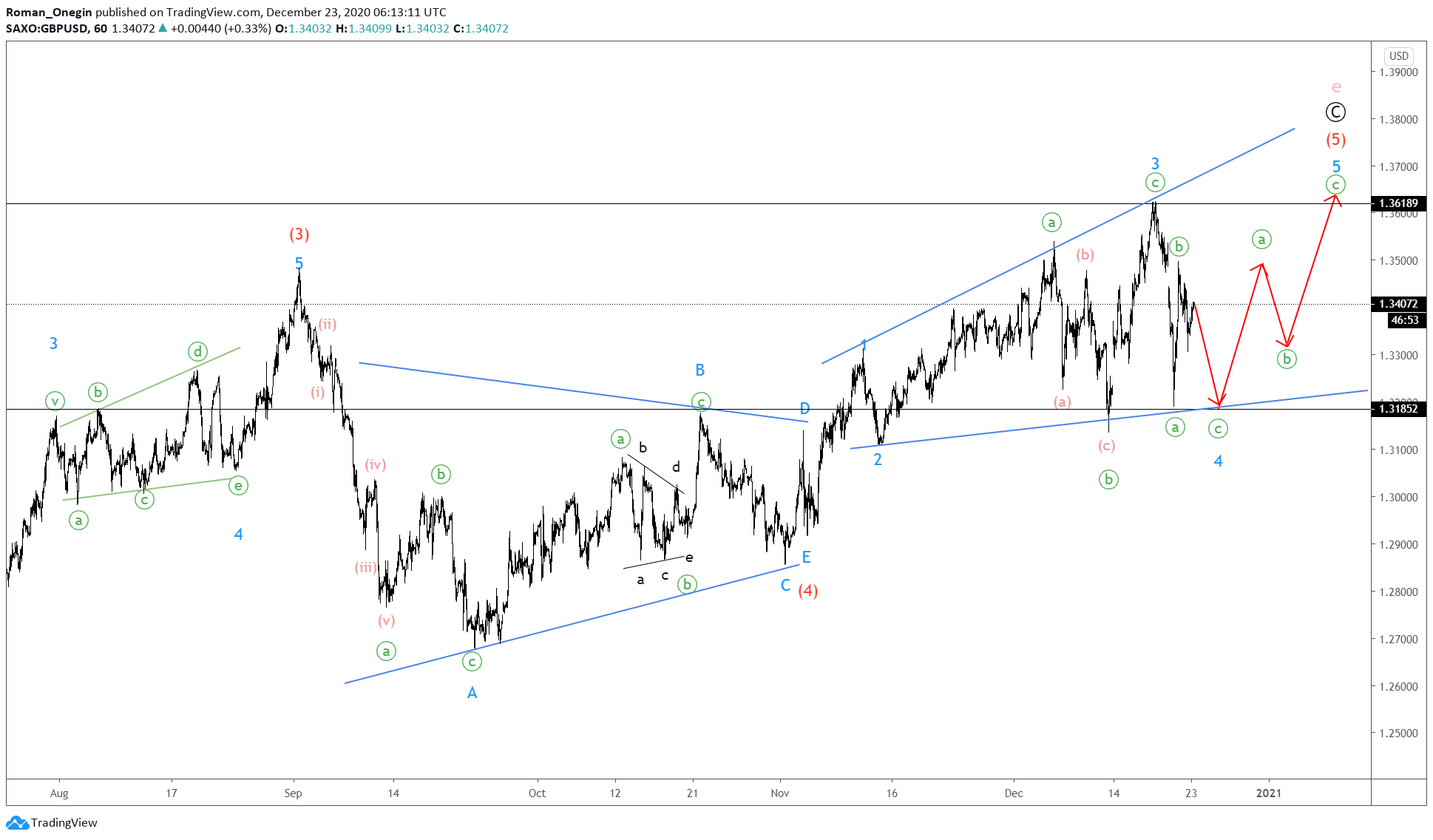This screenshot has width=1433, height=840.
Task: Click the current price 1.34072 label
Action: (x=1398, y=304)
